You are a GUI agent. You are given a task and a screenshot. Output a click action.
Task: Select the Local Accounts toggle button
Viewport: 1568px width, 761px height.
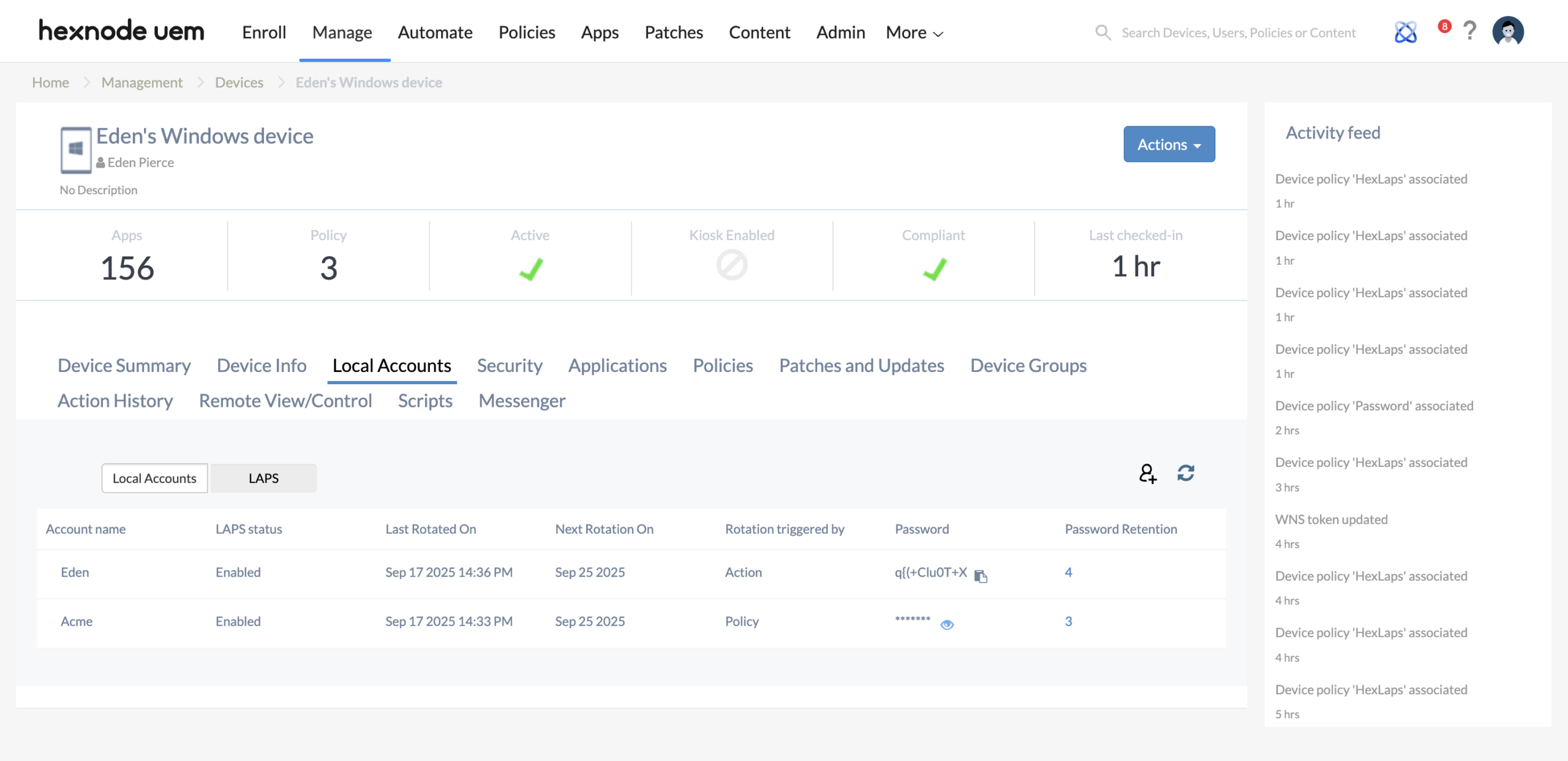click(154, 478)
